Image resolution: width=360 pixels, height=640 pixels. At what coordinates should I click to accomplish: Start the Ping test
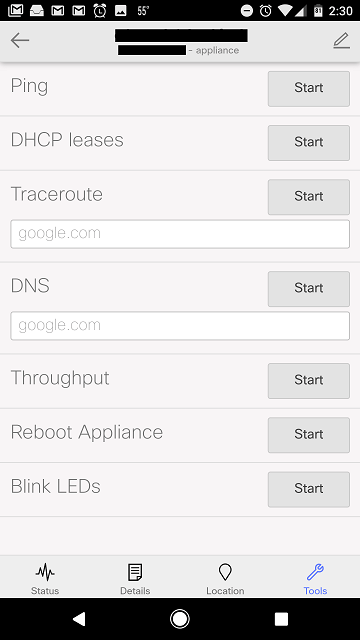tap(309, 89)
